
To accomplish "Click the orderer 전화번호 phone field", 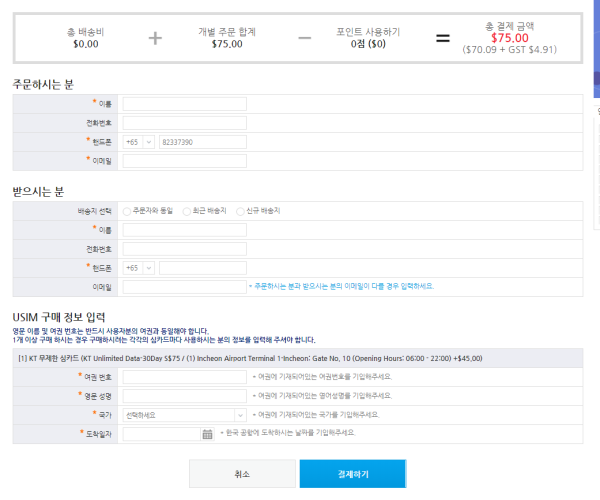I will tap(184, 123).
